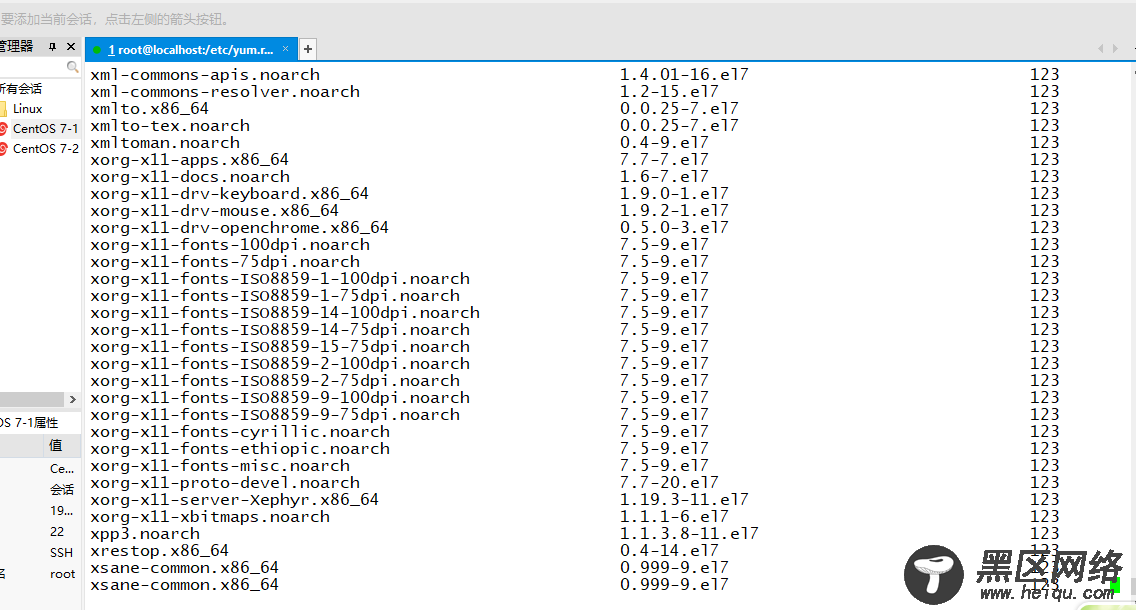1136x610 pixels.
Task: Go to previous tab with left arrow
Action: coord(1100,49)
